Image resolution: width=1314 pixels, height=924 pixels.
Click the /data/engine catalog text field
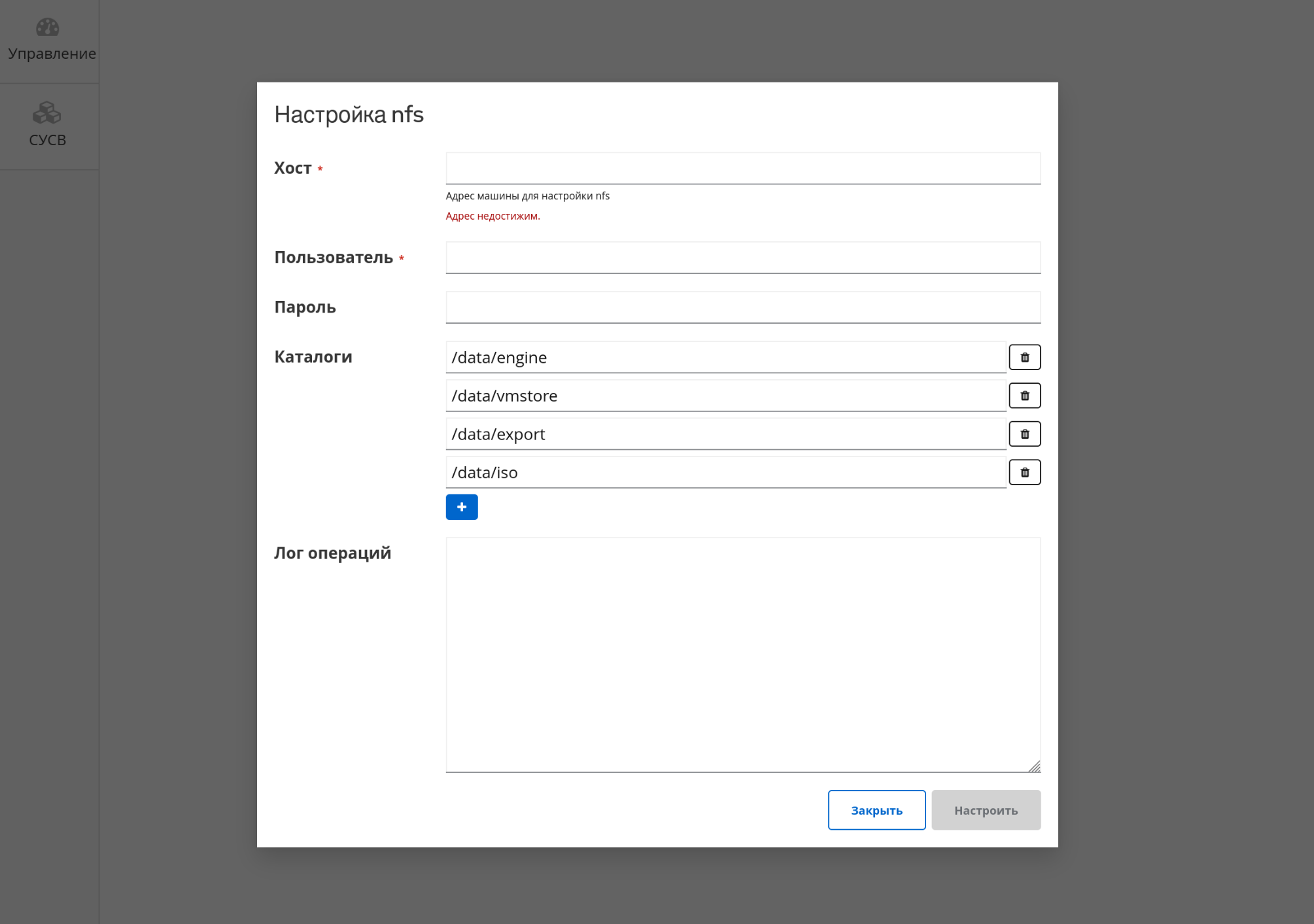point(725,358)
